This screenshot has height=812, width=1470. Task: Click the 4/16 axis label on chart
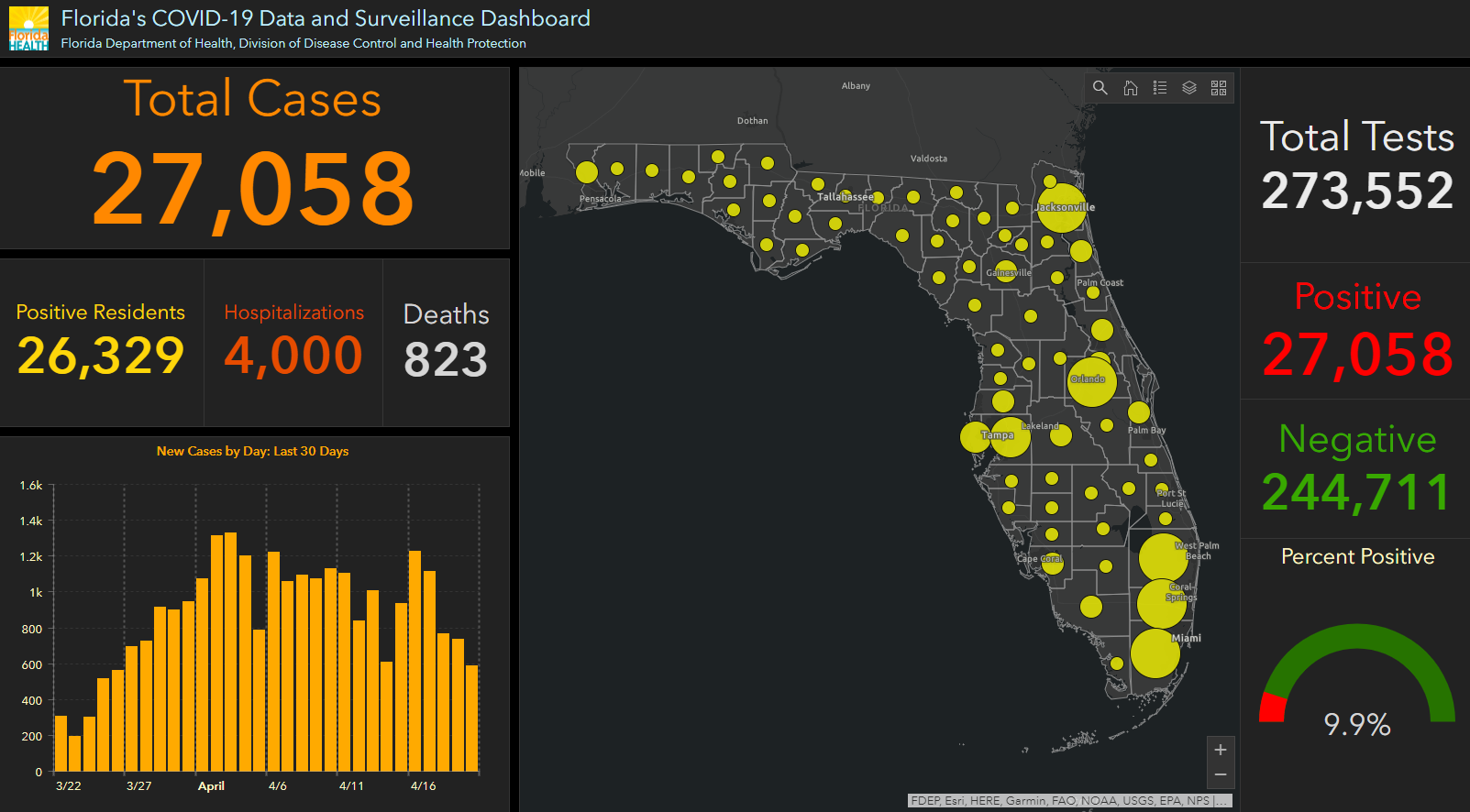423,786
